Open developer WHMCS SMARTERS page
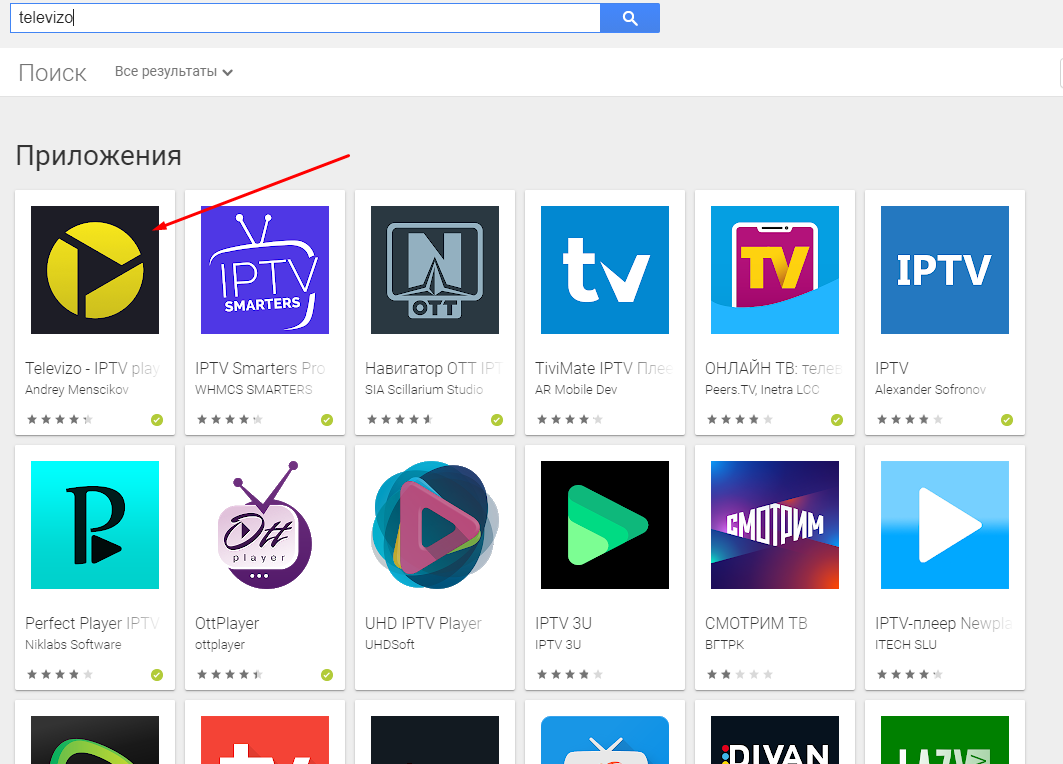 (x=254, y=390)
